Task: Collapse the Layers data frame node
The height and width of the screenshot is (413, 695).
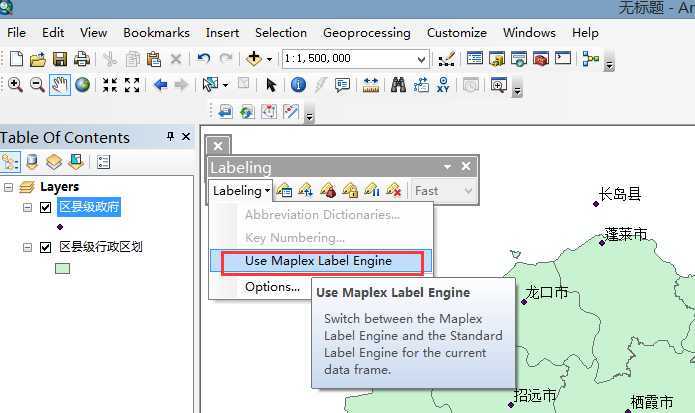Action: coord(8,187)
